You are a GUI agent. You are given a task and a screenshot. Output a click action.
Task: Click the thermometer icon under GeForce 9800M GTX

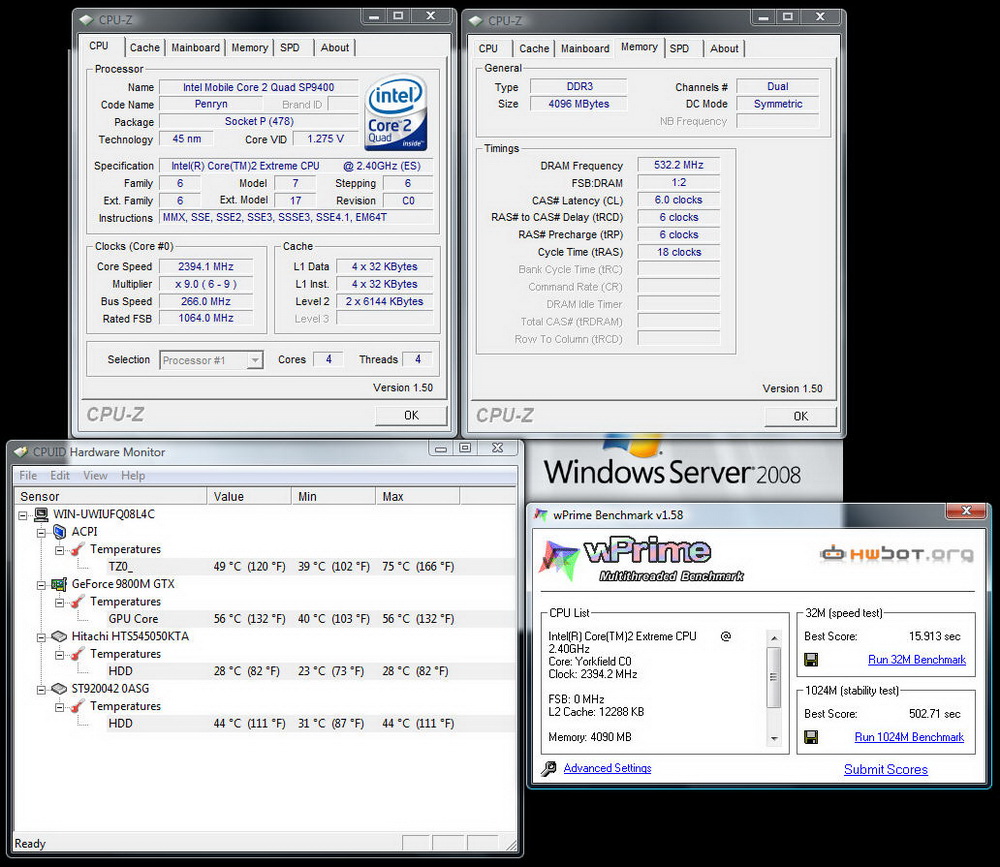click(77, 601)
